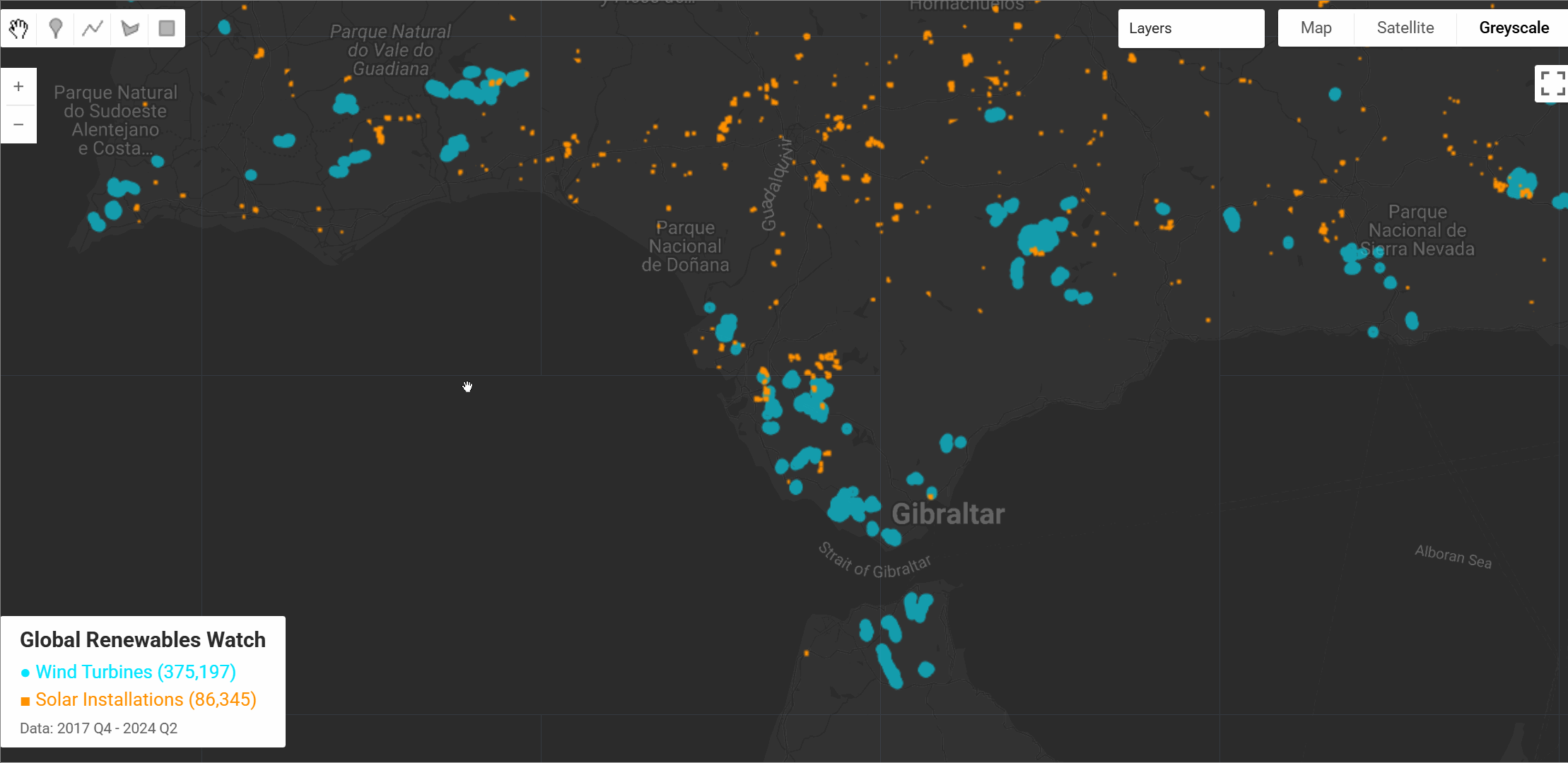Click the Wind Turbines legend entry
Image resolution: width=1568 pixels, height=763 pixels.
136,672
